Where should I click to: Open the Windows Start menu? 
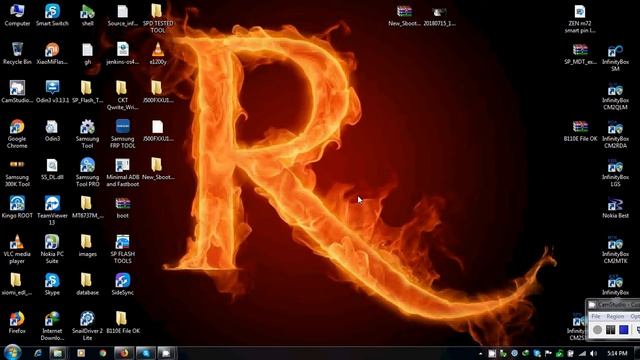tap(13, 352)
